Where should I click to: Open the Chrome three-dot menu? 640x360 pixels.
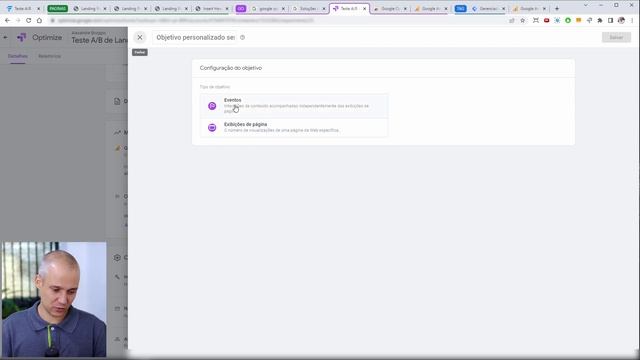tap(632, 20)
